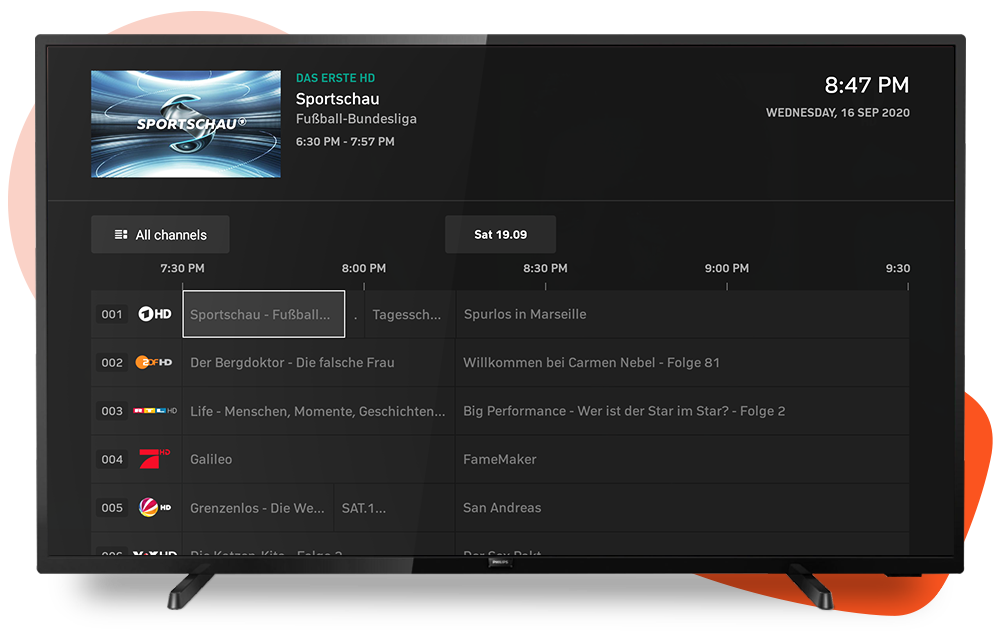Select the Tagesschau program cell
The width and height of the screenshot is (1000, 638).
[410, 314]
